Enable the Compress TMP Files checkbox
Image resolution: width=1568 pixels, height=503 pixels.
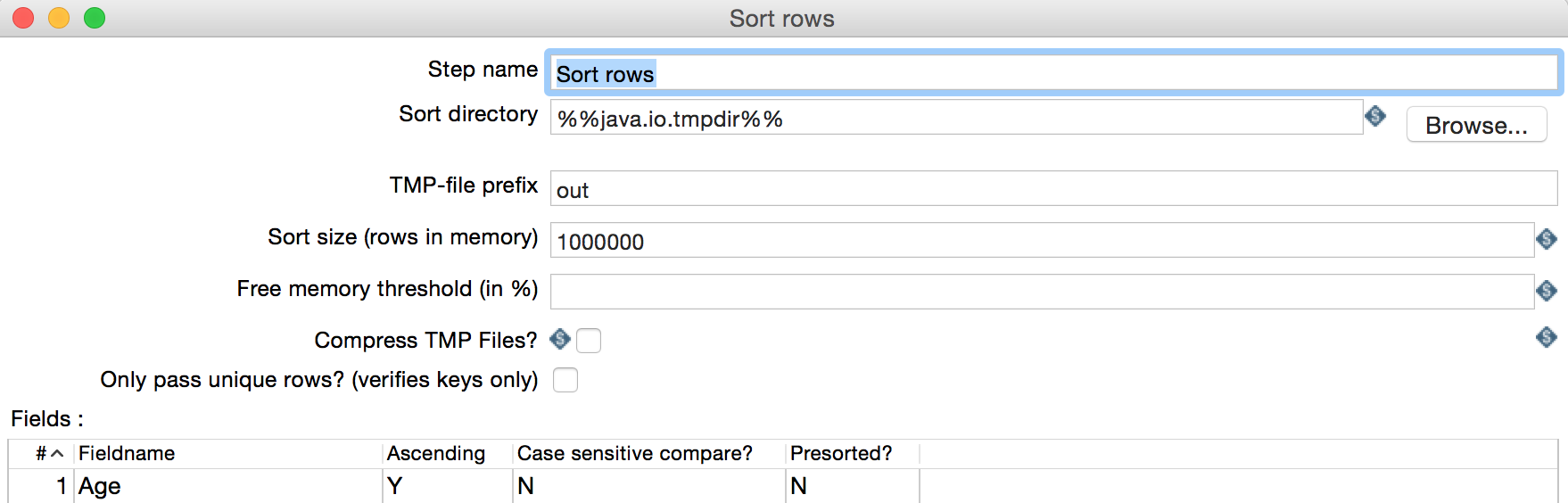pyautogui.click(x=589, y=341)
